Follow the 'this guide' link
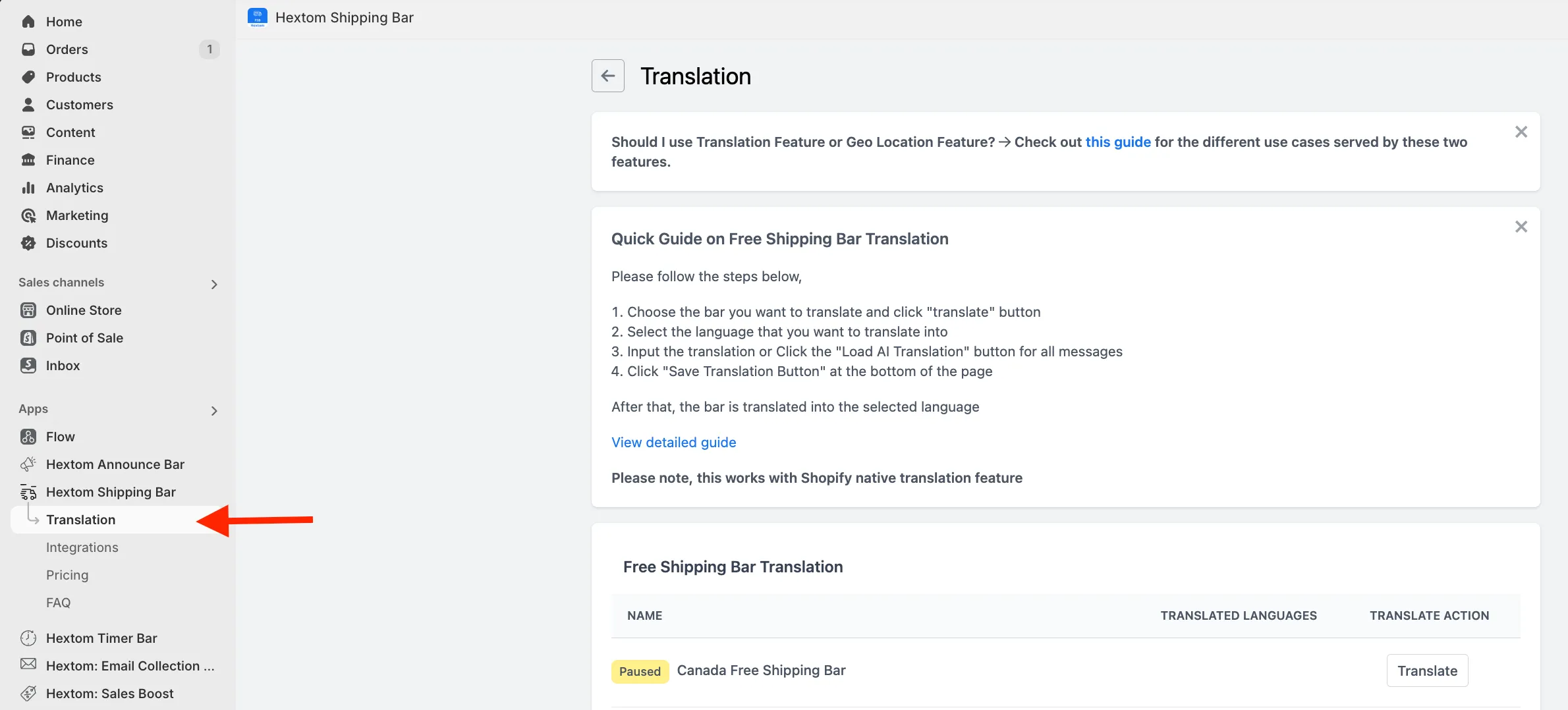Screen dimensions: 1568x710 (x=1118, y=142)
